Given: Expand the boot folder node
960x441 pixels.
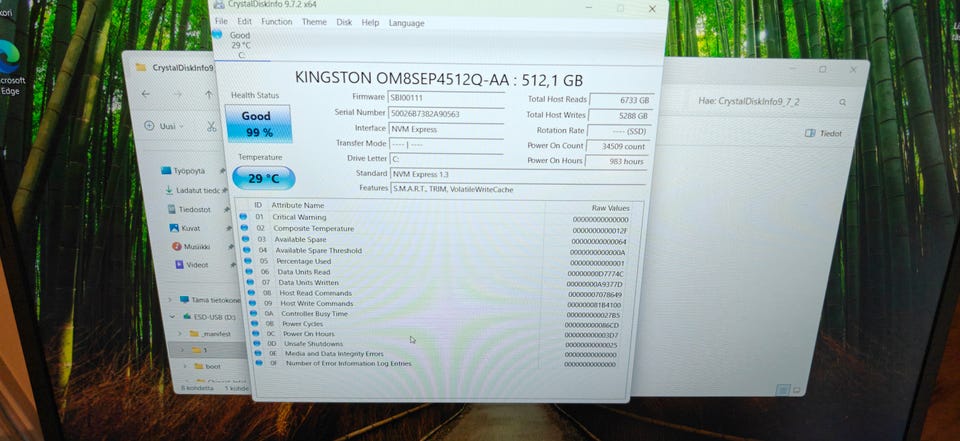Looking at the screenshot, I should [185, 366].
